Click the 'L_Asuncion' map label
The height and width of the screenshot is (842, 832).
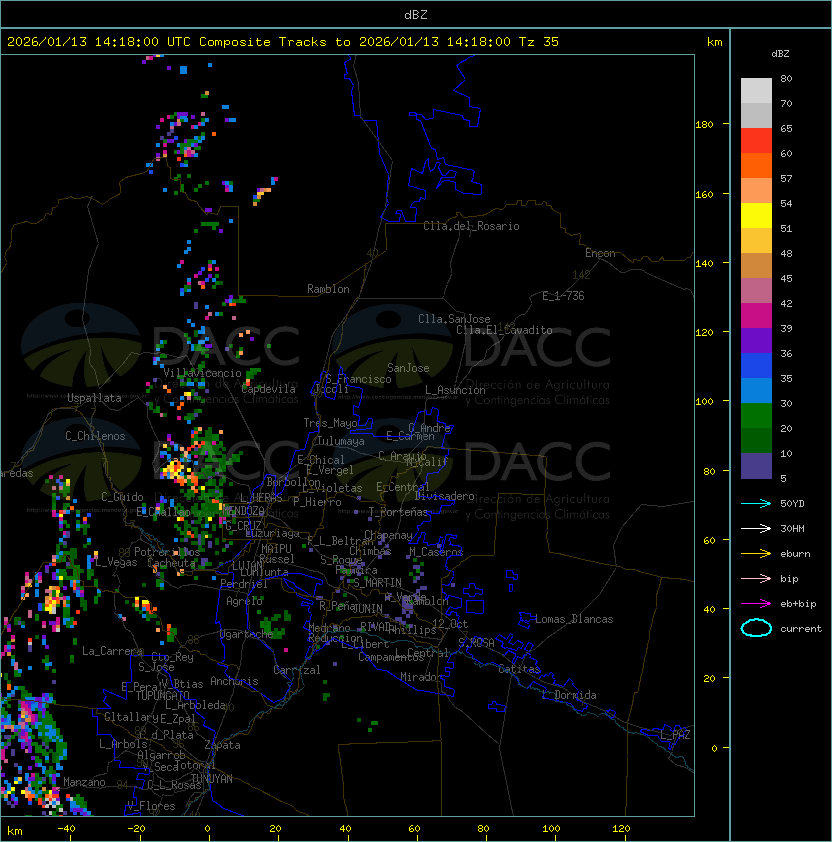[455, 390]
